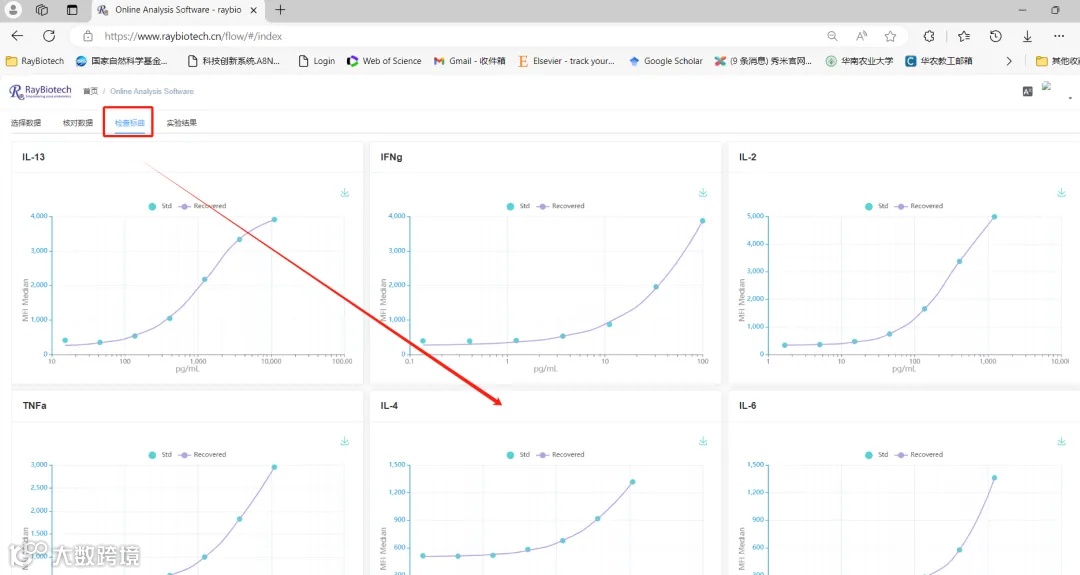This screenshot has height=575, width=1080.
Task: Open browser profile avatar icon
Action: coord(13,10)
